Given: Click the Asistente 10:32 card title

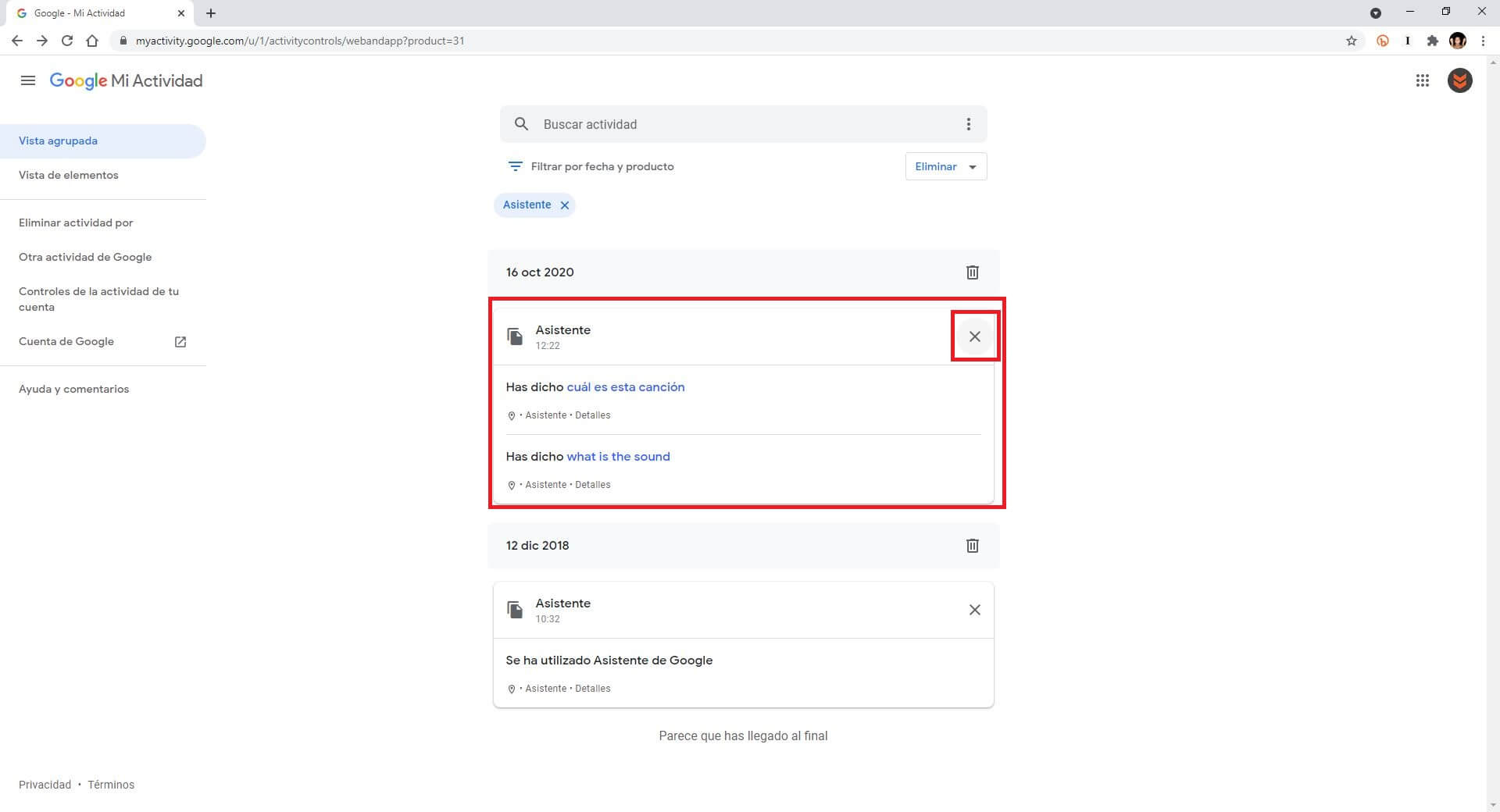Looking at the screenshot, I should pos(563,604).
